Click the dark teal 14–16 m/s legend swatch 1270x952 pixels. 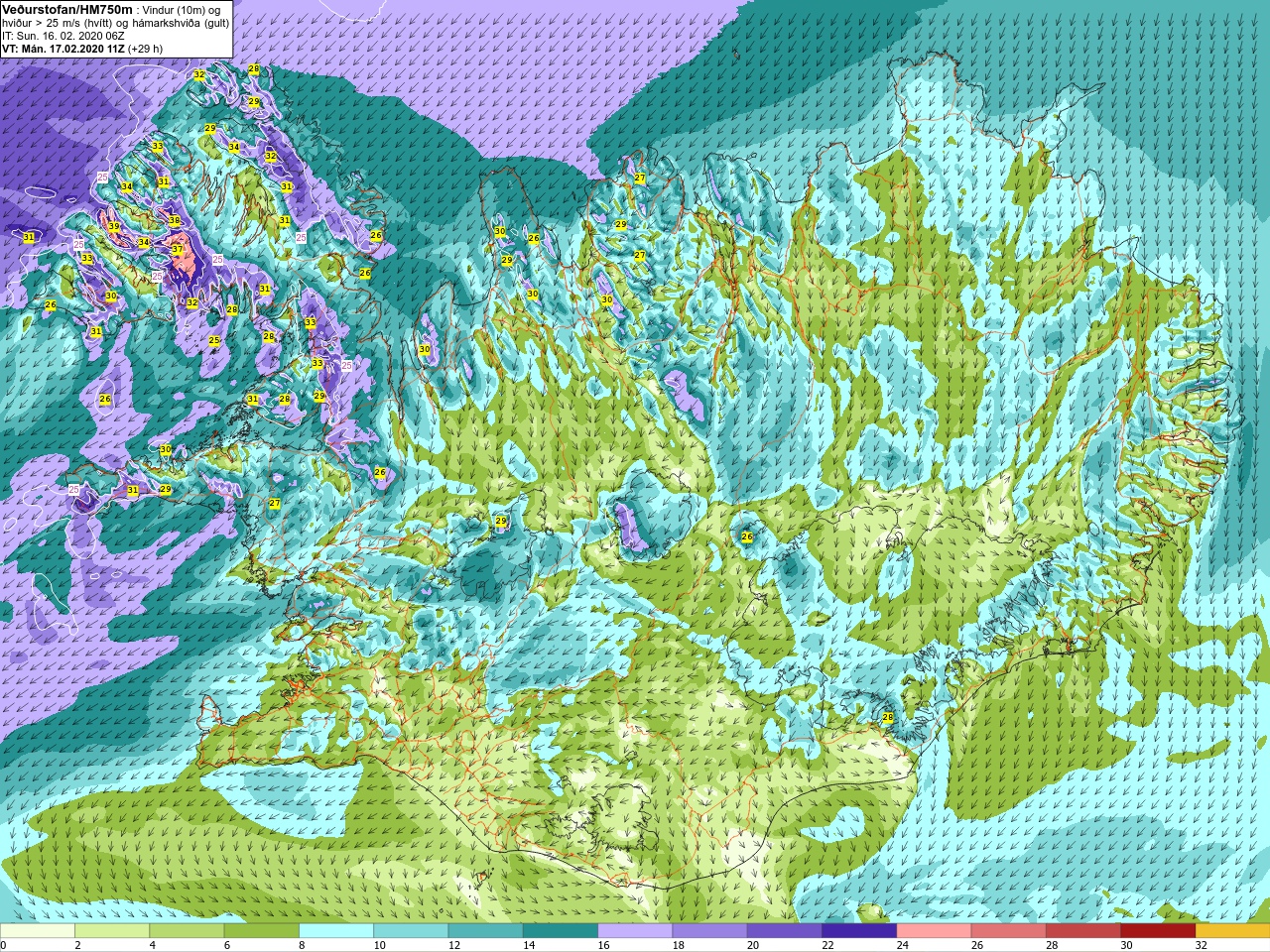(x=561, y=931)
